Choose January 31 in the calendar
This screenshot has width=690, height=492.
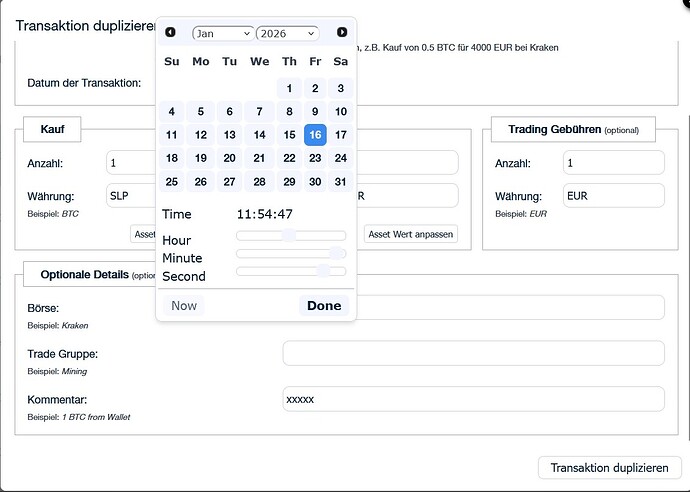click(341, 181)
